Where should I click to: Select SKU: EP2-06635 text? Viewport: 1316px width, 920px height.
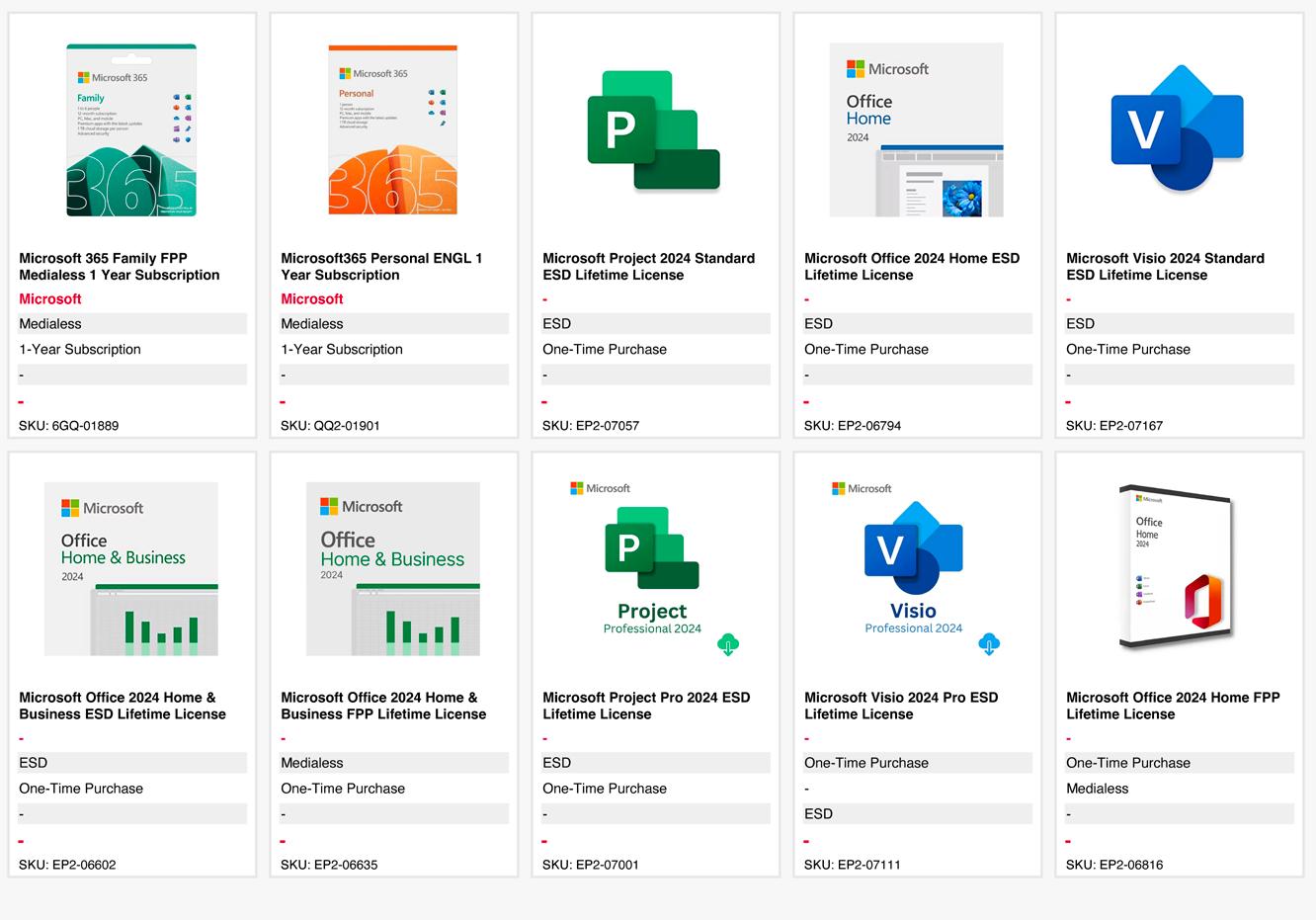pyautogui.click(x=329, y=865)
